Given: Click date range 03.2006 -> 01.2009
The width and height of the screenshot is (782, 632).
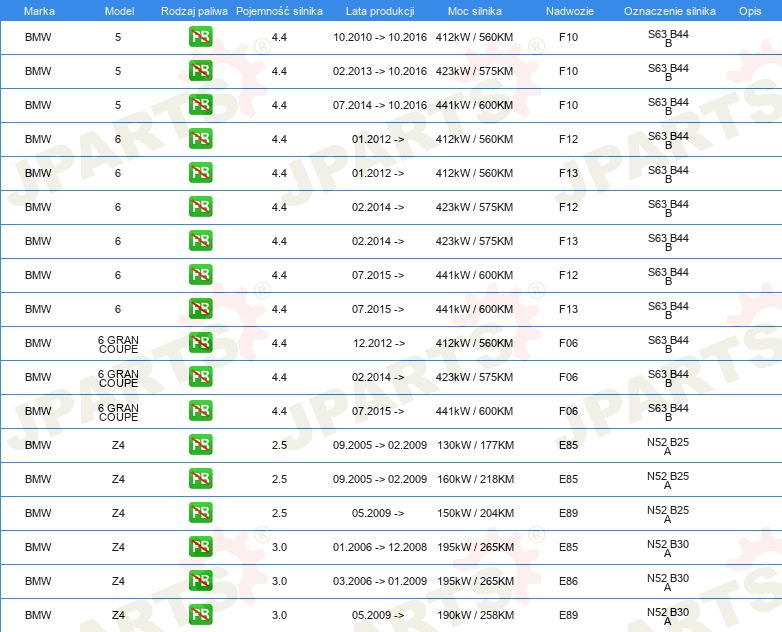Looking at the screenshot, I should pos(380,581).
